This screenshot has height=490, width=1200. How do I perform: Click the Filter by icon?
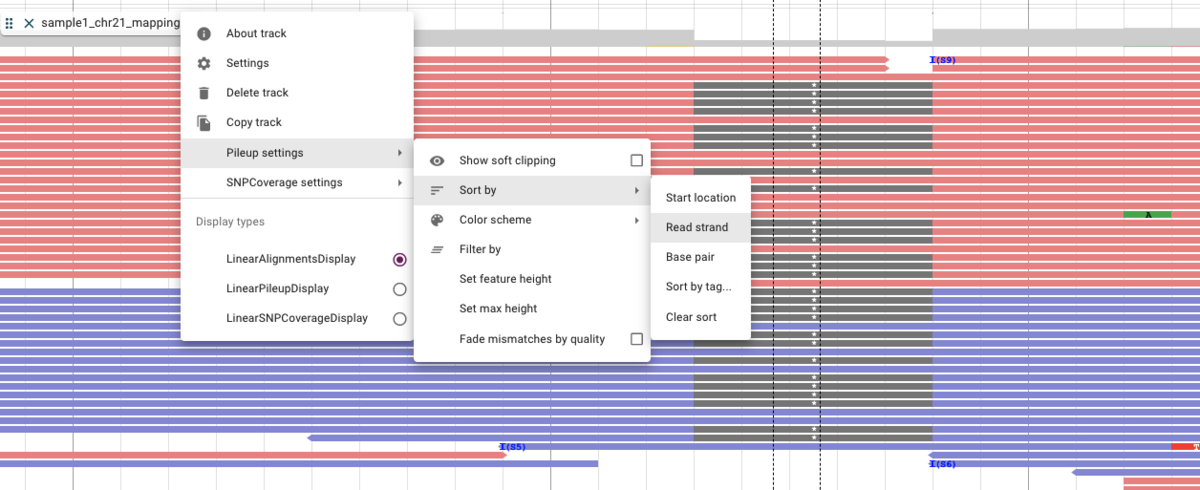tap(437, 250)
